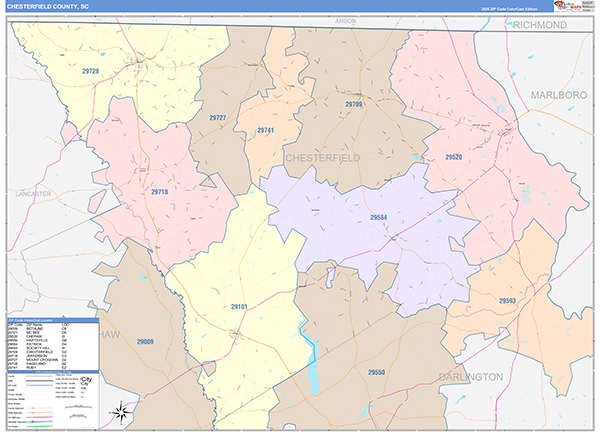Click the blue interstate highways legend line
The image size is (600, 432).
(x=39, y=422)
